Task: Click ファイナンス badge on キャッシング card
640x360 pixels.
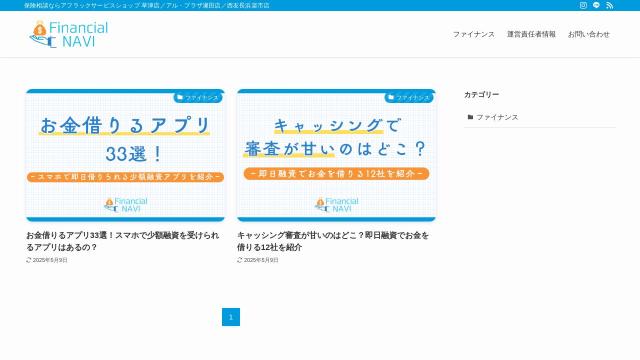Action: point(409,98)
